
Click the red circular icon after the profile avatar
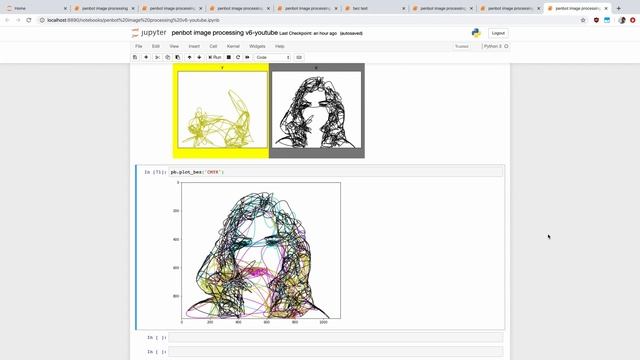(x=633, y=20)
